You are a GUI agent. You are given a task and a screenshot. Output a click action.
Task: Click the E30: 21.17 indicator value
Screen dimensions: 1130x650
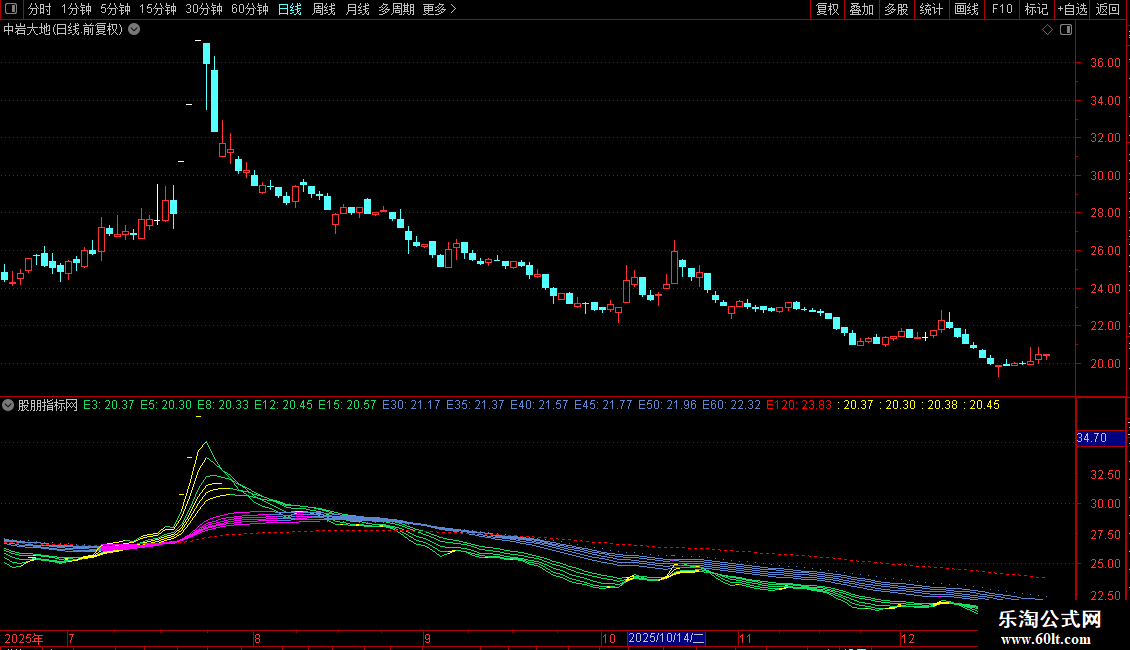[x=411, y=405]
